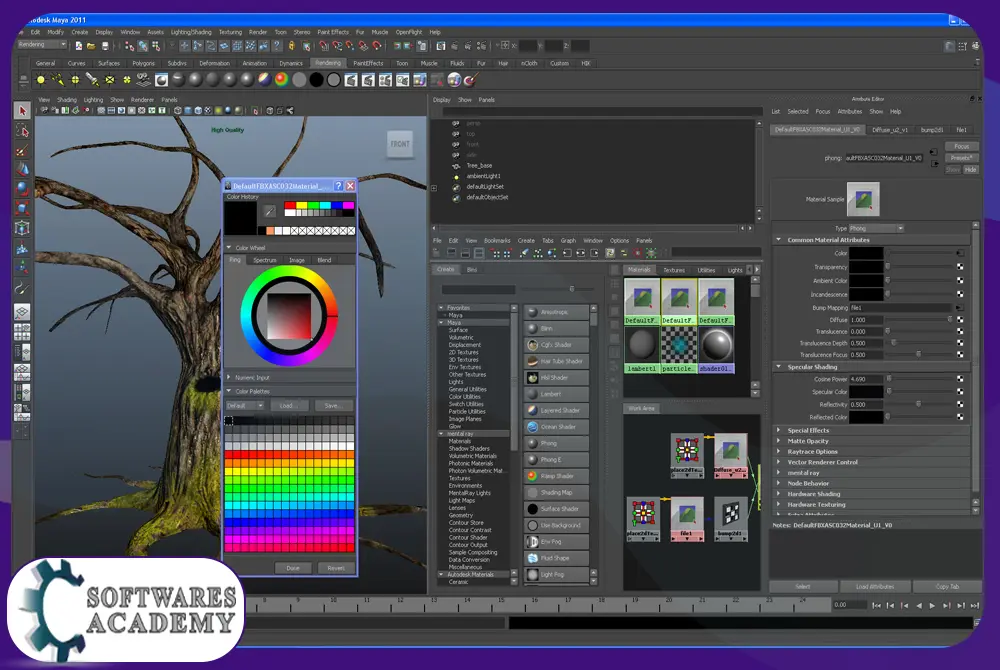
Task: Expand the Hardware Shading section
Action: pyautogui.click(x=779, y=494)
